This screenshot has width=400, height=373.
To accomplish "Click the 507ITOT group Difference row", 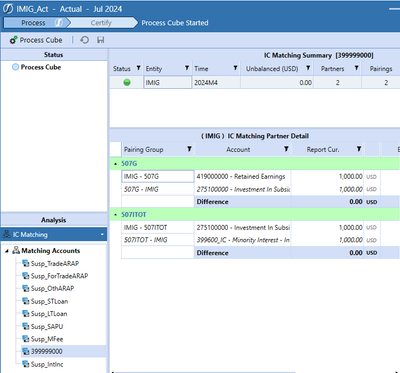I will [260, 253].
